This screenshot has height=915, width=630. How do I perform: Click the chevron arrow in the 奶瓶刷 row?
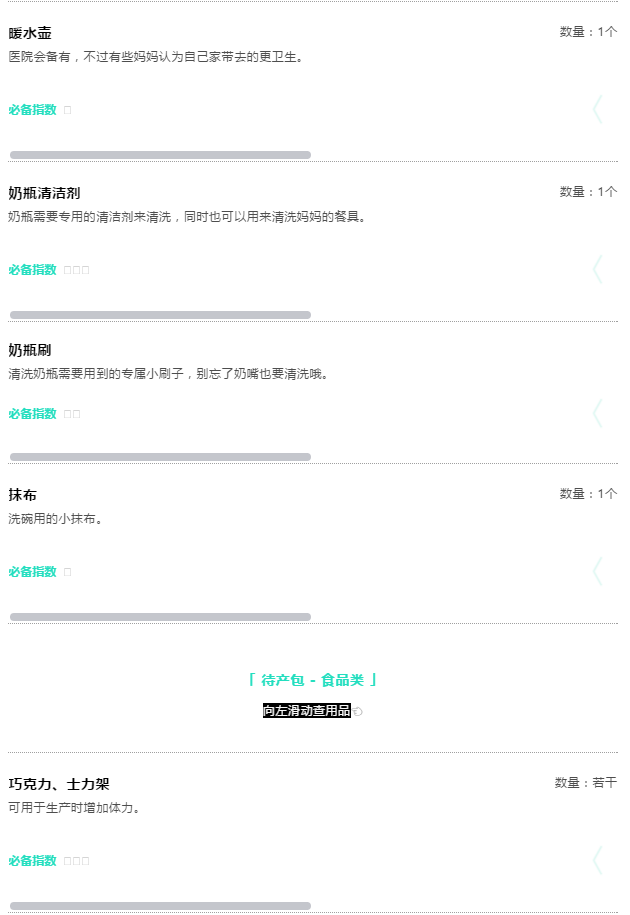coord(597,414)
